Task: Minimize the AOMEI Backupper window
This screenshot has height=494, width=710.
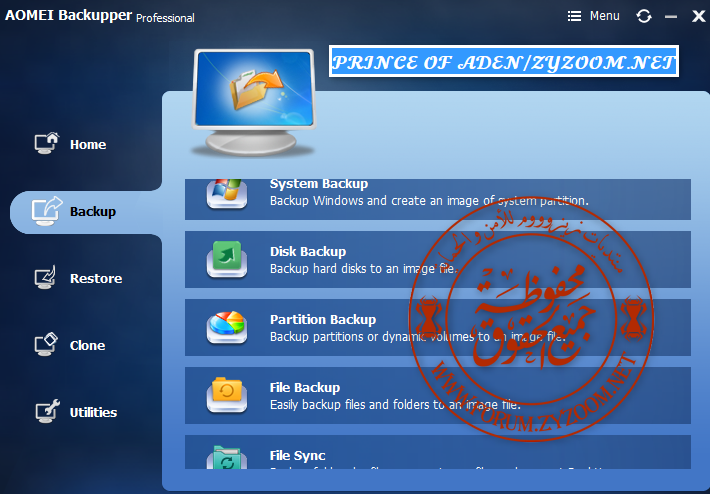Action: tap(671, 17)
